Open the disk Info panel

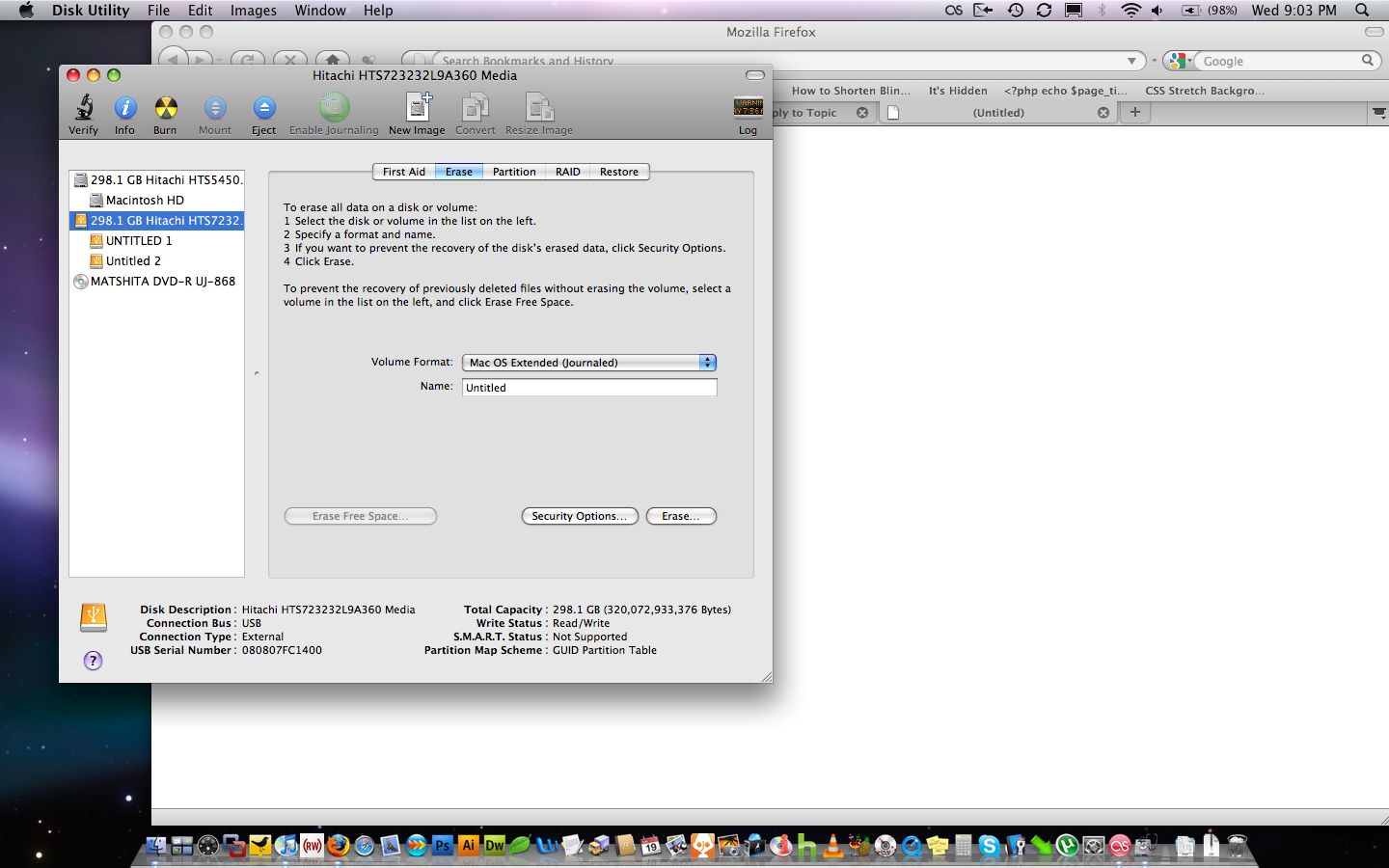tap(125, 107)
